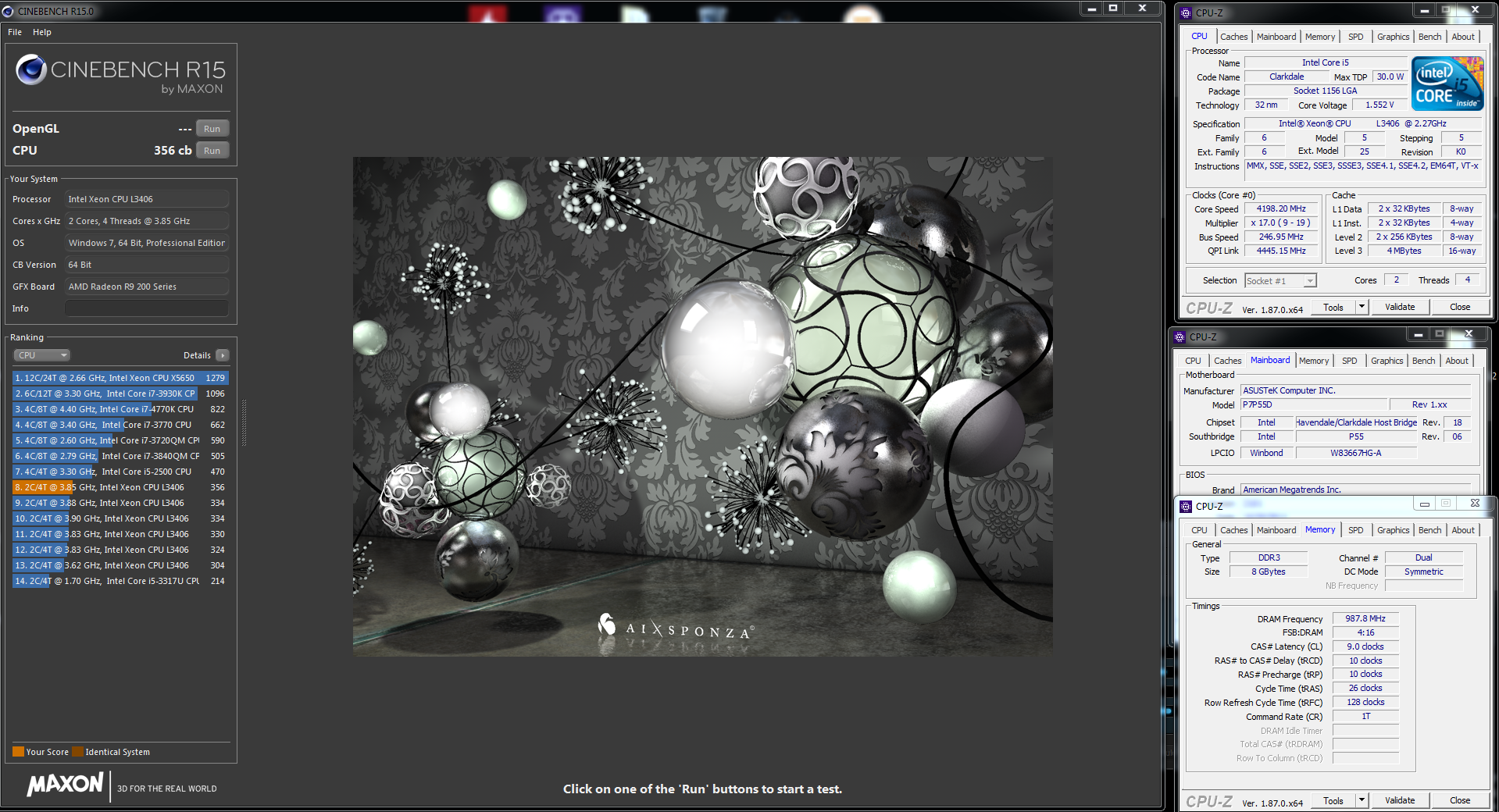Open Socket #1 selection dropdown in CPU-Z
Screen dimensions: 1499x812
(x=1280, y=280)
